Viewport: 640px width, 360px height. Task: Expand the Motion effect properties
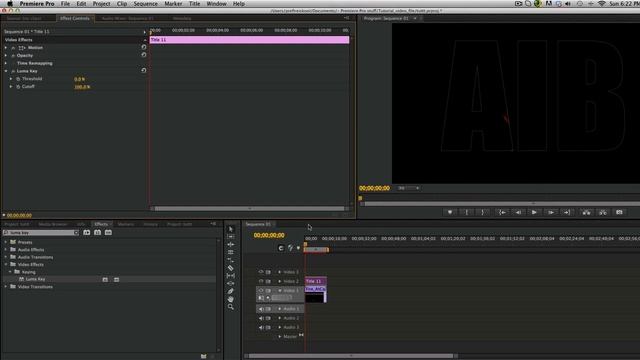pos(6,48)
